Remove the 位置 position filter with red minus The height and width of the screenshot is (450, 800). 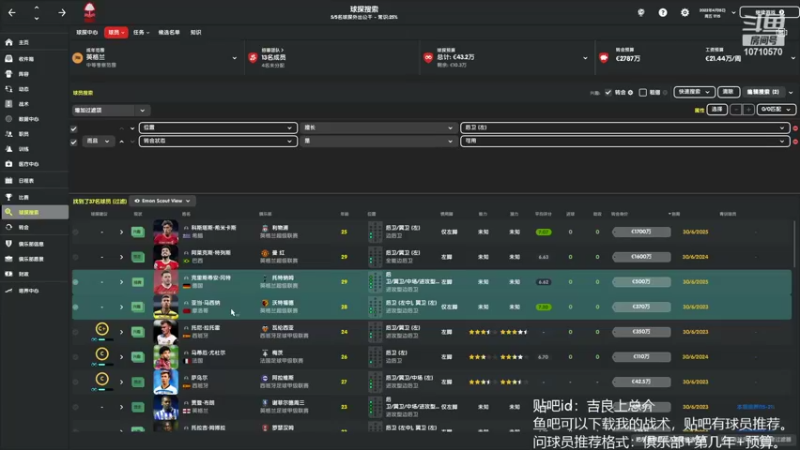[x=795, y=128]
